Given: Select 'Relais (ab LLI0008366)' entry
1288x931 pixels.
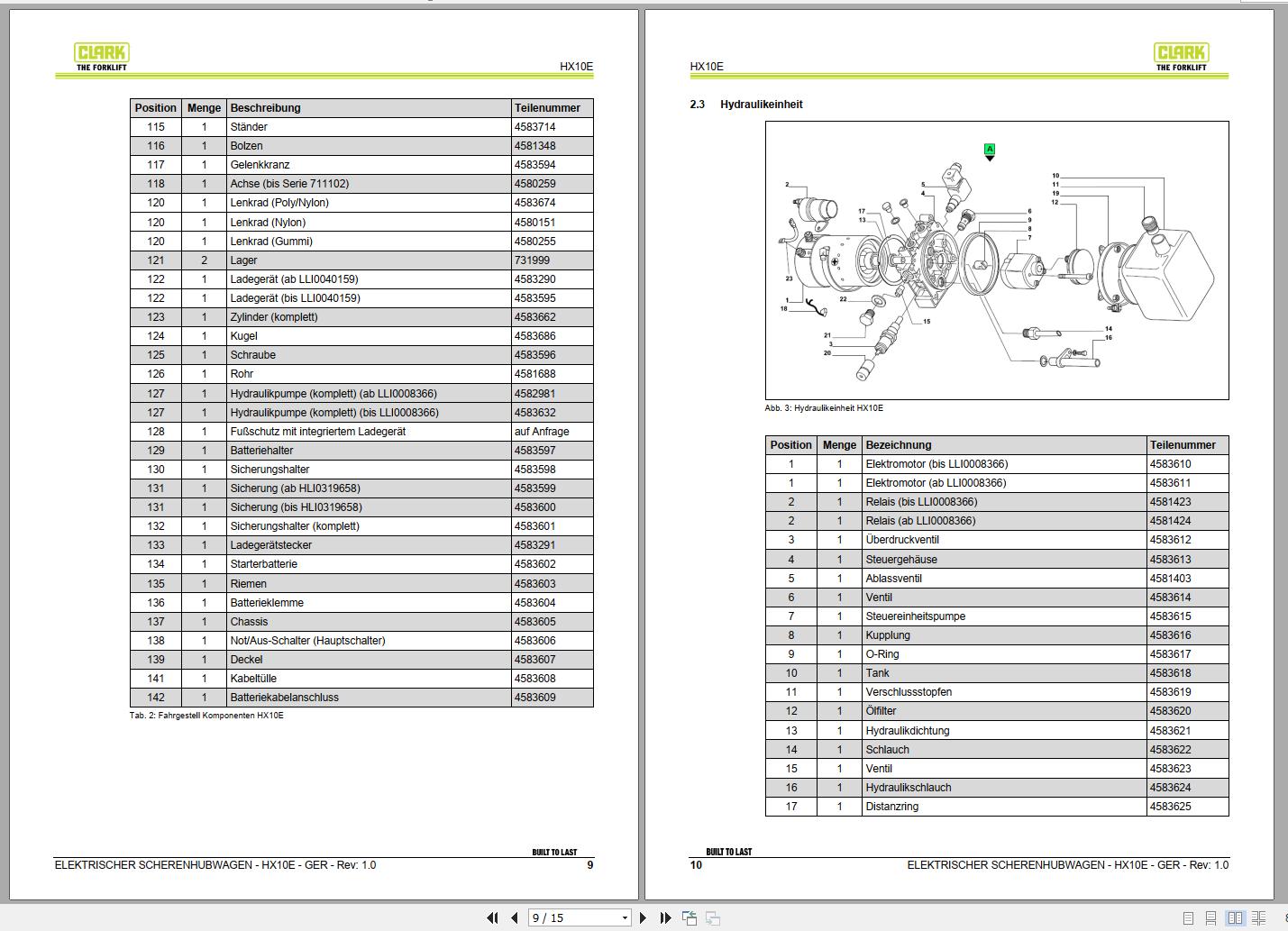Looking at the screenshot, I should (x=920, y=521).
